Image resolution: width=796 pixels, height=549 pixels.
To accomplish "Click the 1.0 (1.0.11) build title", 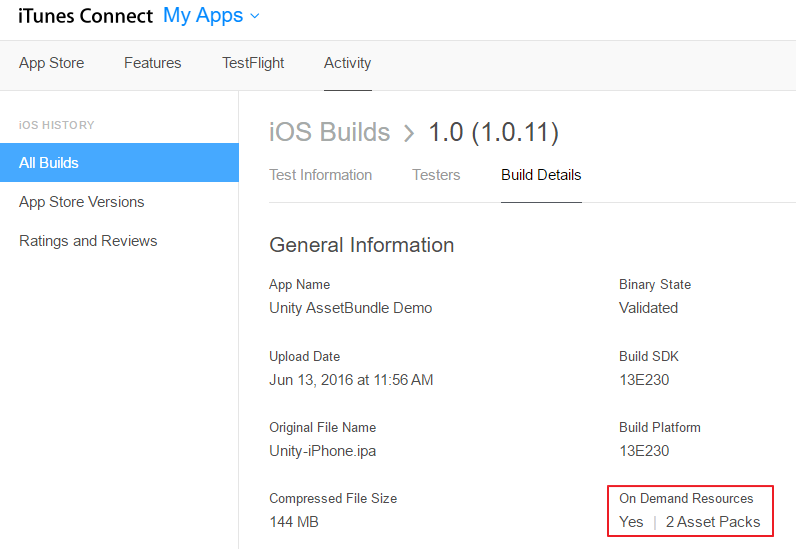I will click(x=493, y=132).
